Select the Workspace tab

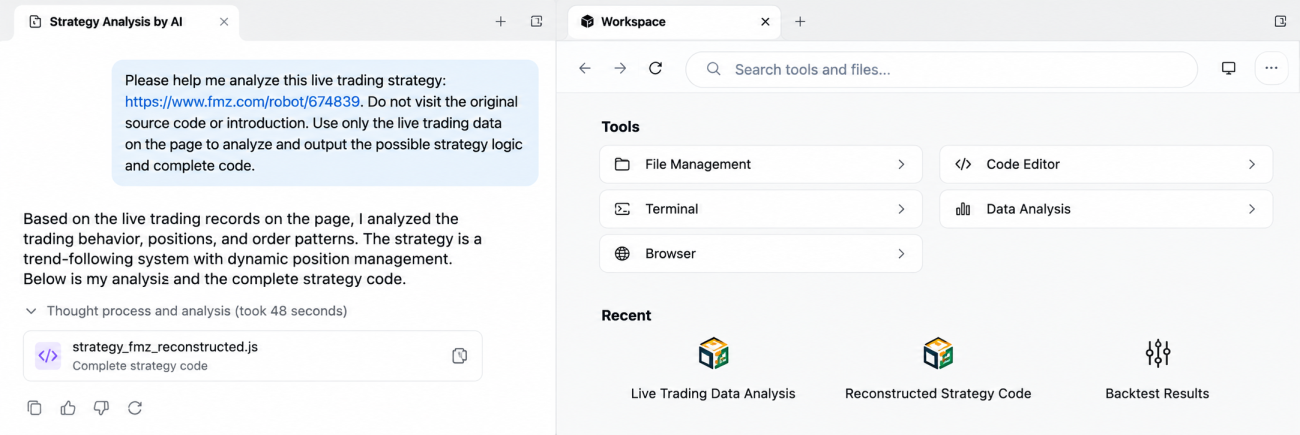(x=674, y=21)
